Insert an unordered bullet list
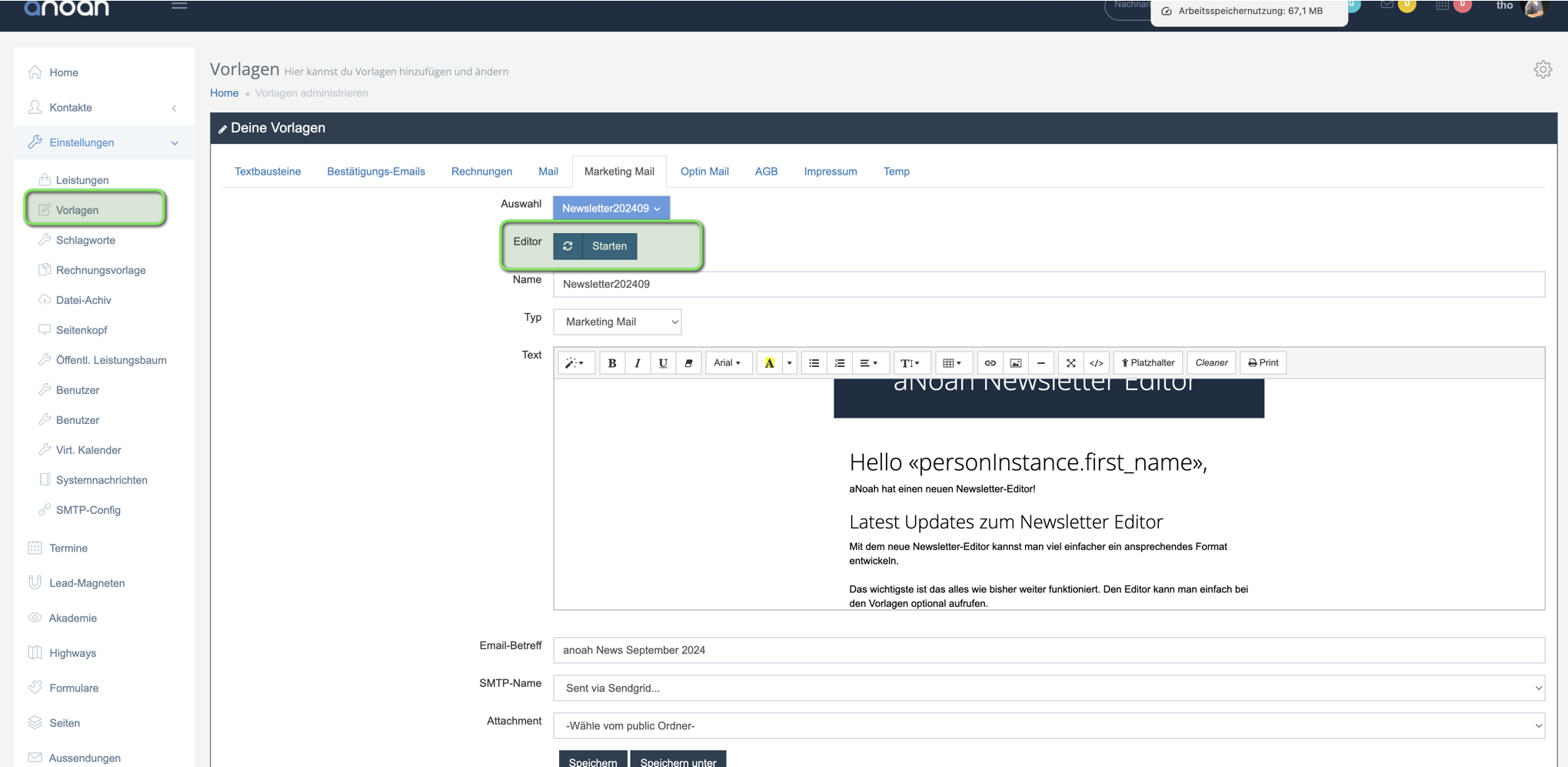The width and height of the screenshot is (1568, 767). [814, 363]
